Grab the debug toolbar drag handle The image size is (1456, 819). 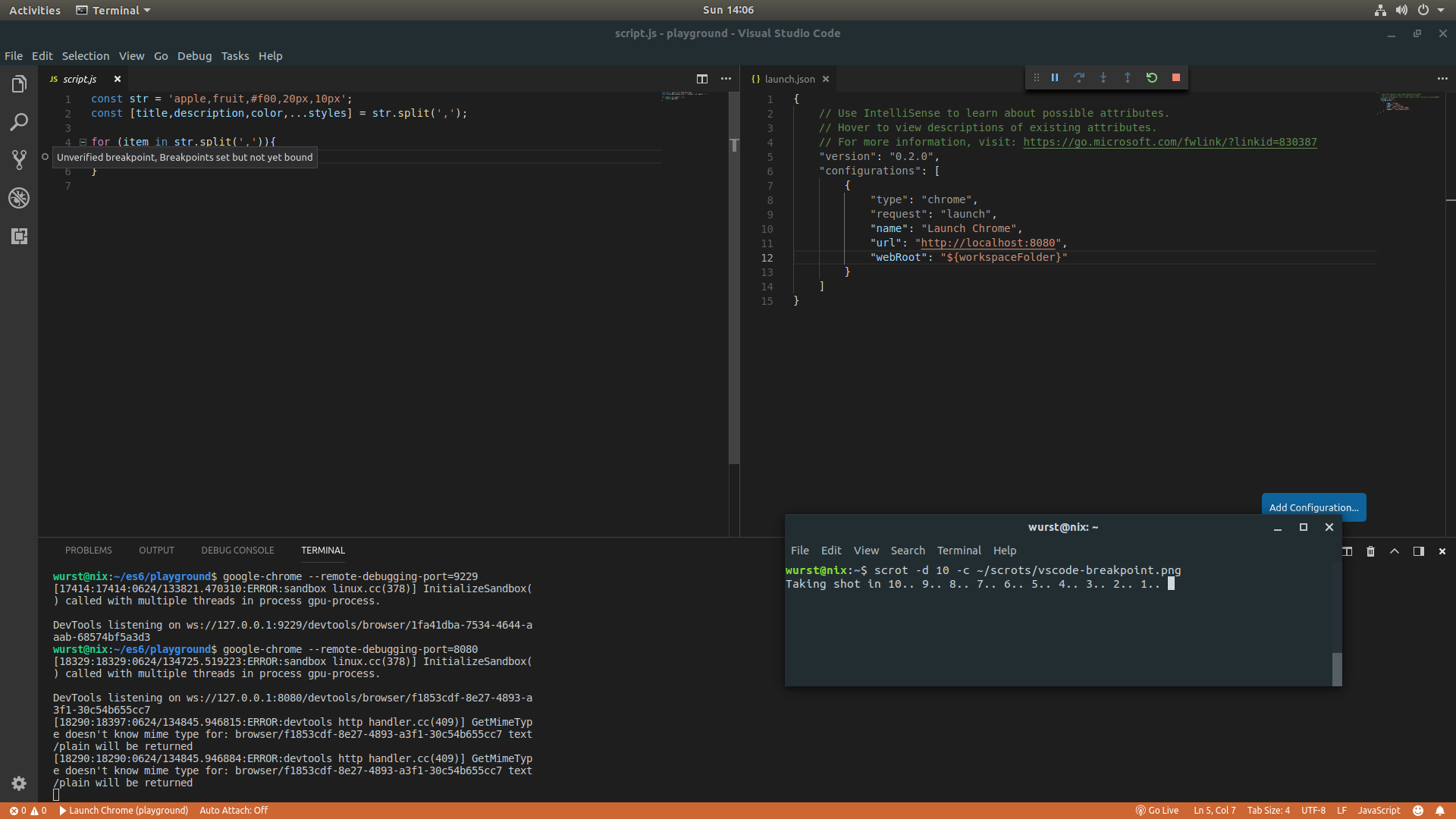click(1036, 77)
